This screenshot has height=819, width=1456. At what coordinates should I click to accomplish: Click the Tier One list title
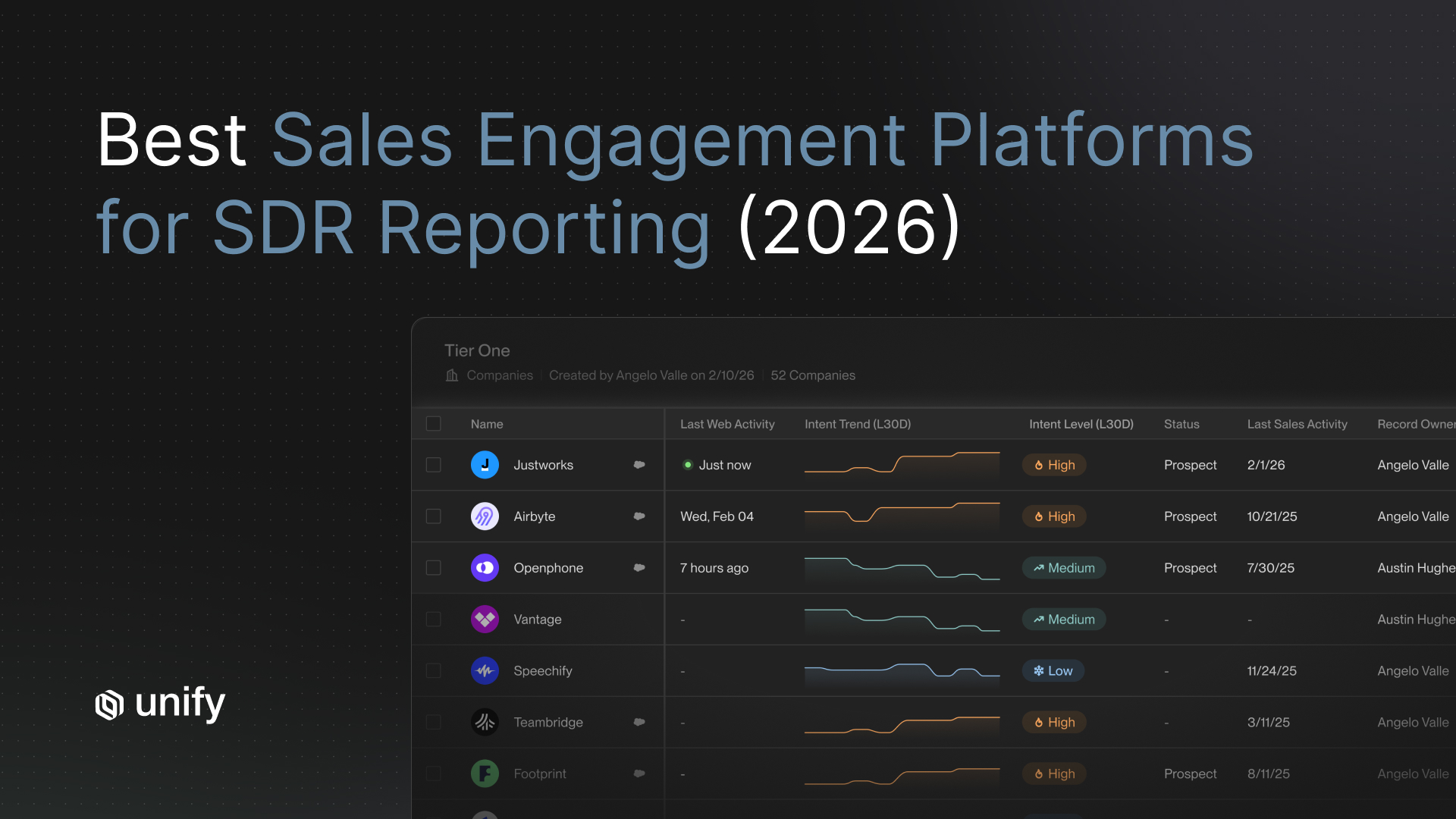pyautogui.click(x=477, y=350)
